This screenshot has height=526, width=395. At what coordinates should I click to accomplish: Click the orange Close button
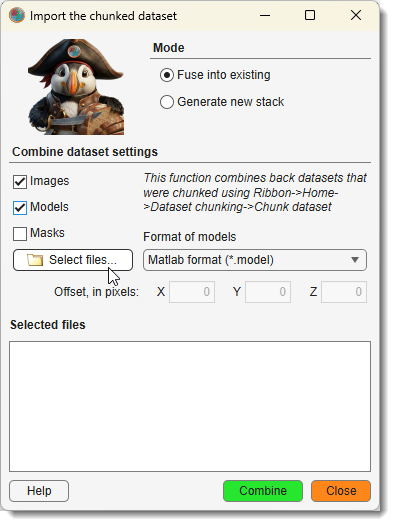[341, 491]
